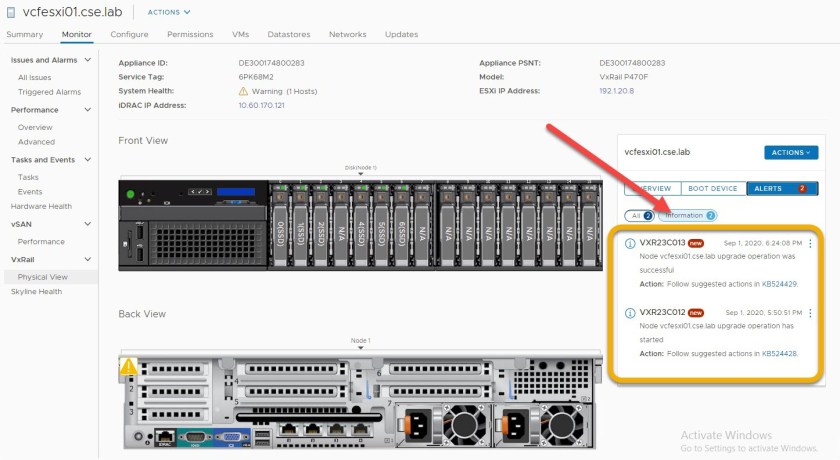840x460 pixels.
Task: Open kebab menu for VXR23C012 alert
Action: (x=810, y=313)
